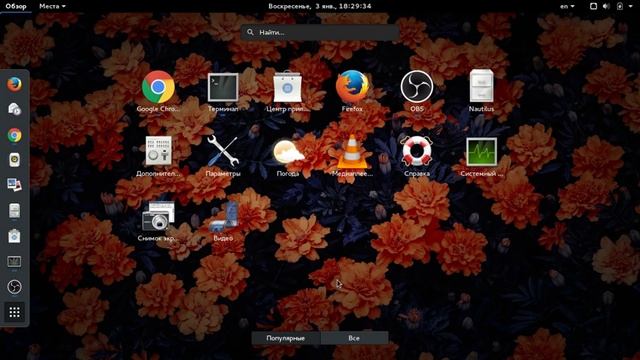Click the battery icon in top bar
The height and width of the screenshot is (360, 640).
pos(620,6)
